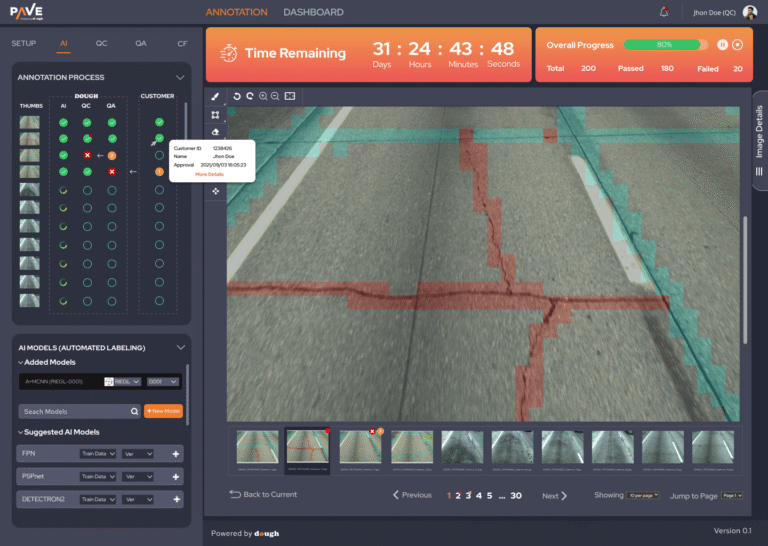Add the FPN model with plus icon

[176, 453]
